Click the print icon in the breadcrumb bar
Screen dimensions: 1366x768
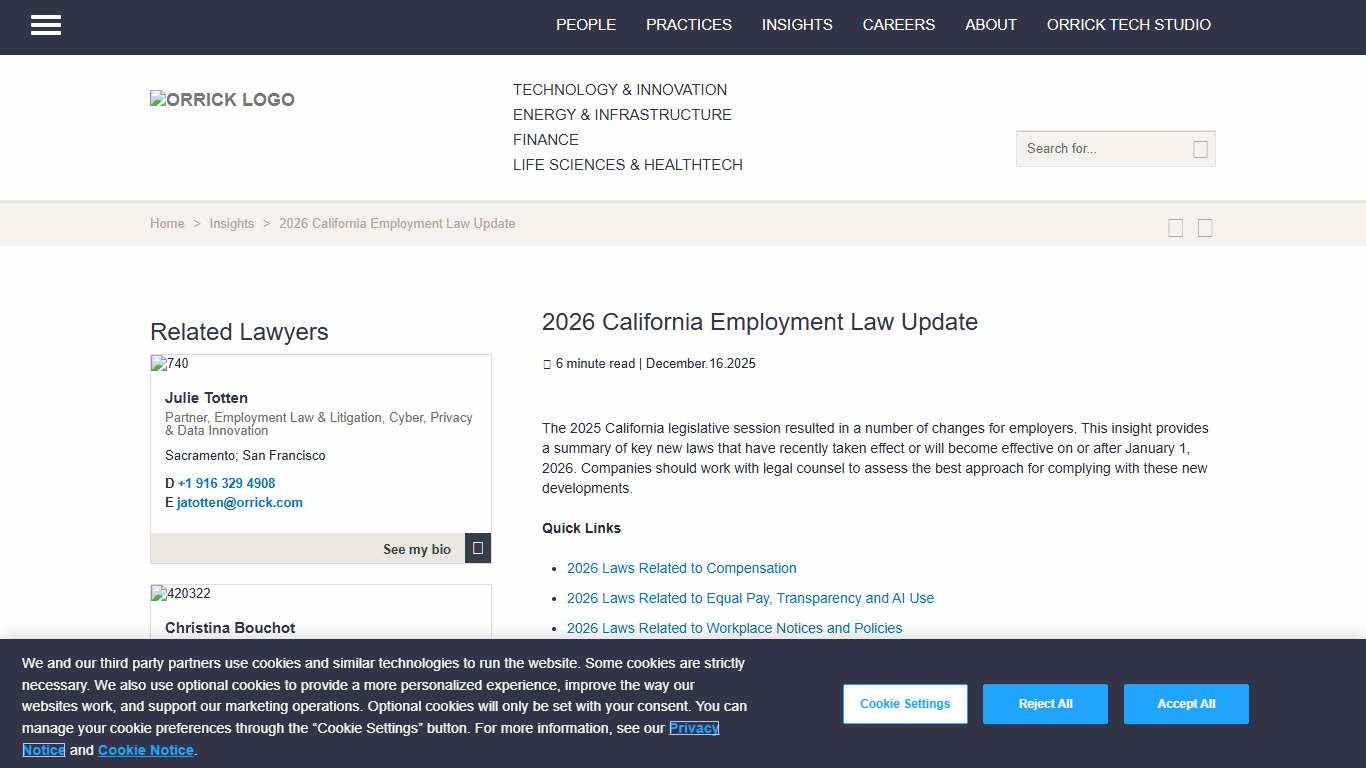[1204, 227]
